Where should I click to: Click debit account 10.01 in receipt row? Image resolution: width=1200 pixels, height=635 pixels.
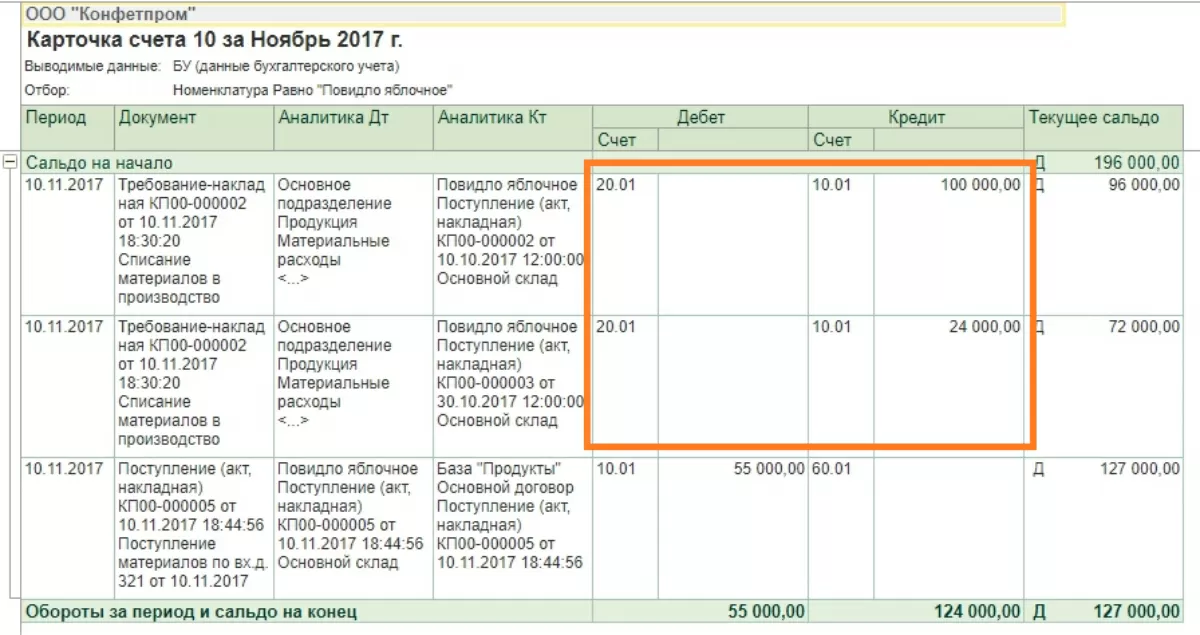[x=625, y=526]
